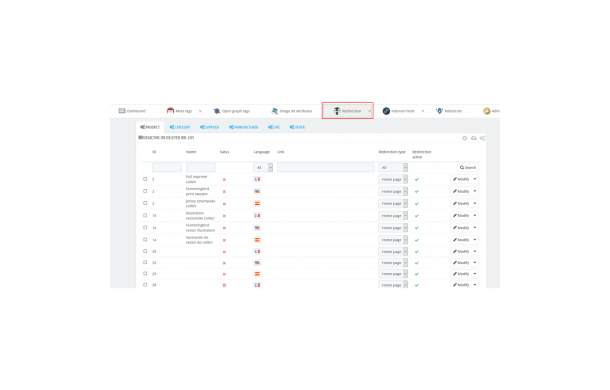Image resolution: width=610 pixels, height=390 pixels.
Task: Click Spanish flag in Jersey estampado colibri row
Action: 257,203
